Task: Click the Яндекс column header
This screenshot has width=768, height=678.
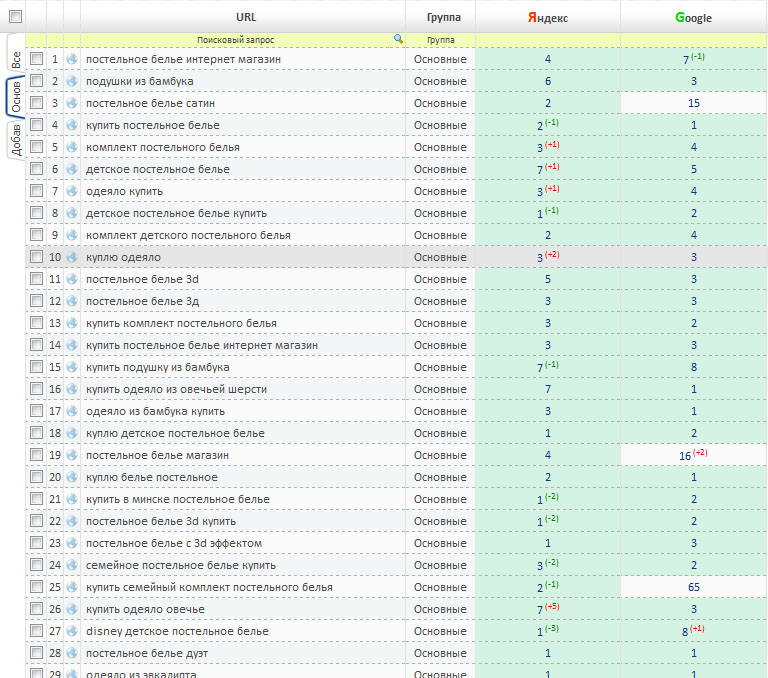Action: (x=548, y=18)
